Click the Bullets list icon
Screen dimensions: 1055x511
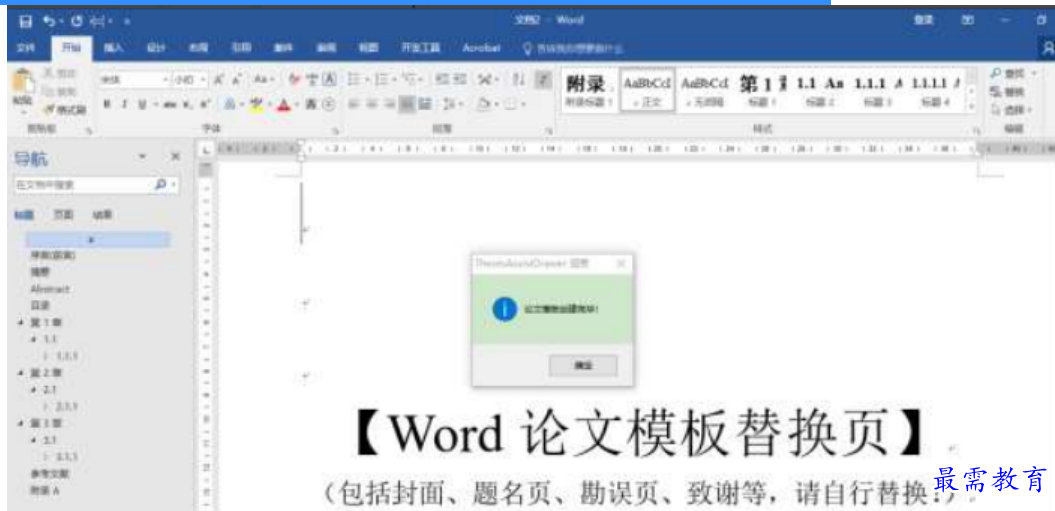[355, 80]
